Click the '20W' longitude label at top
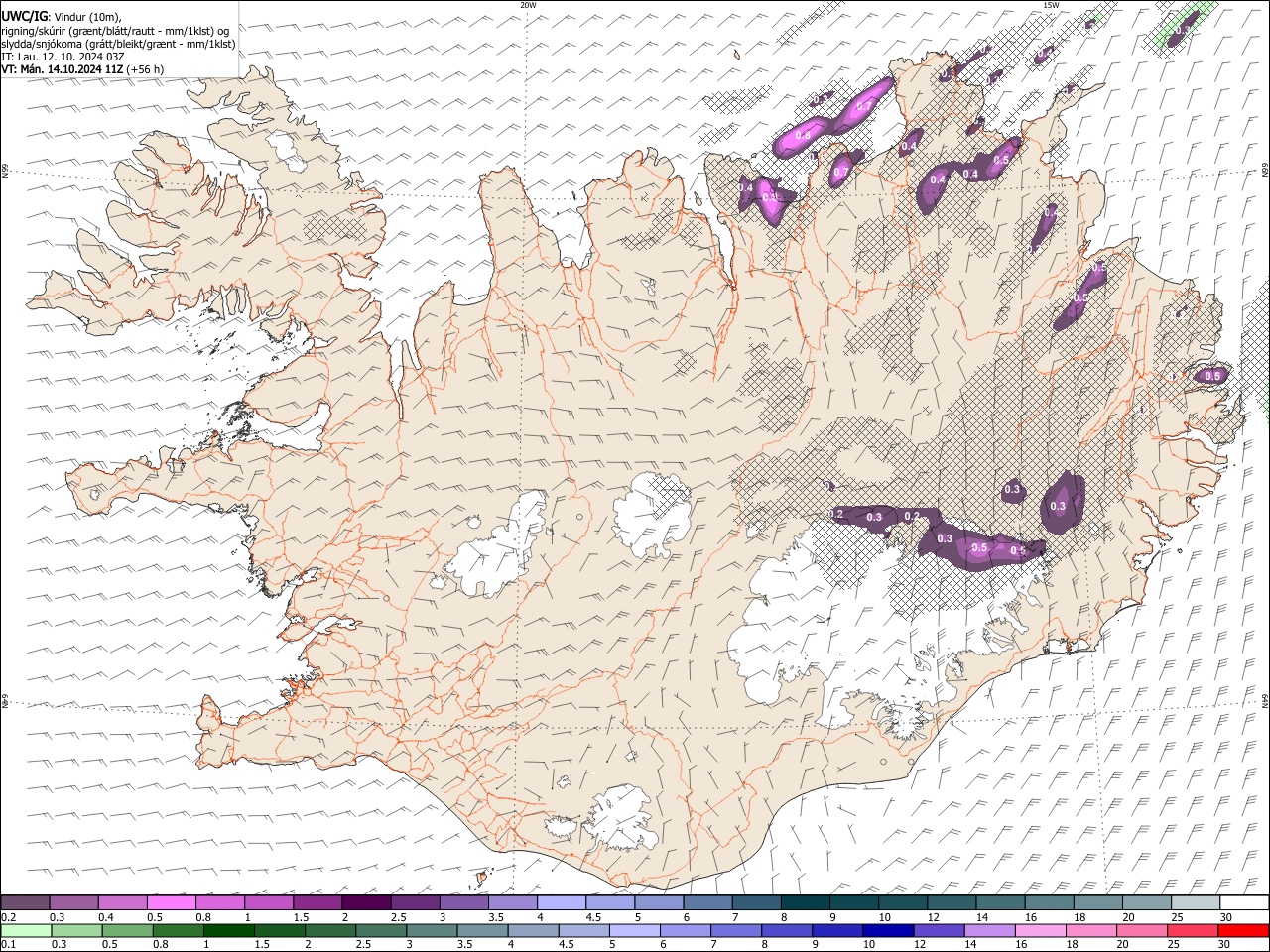This screenshot has height=952, width=1270. click(528, 5)
